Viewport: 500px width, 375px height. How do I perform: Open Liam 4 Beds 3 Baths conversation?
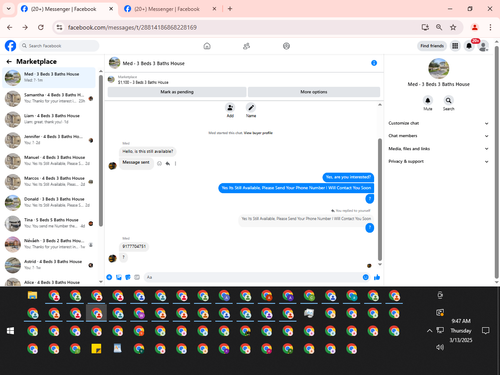click(x=49, y=119)
